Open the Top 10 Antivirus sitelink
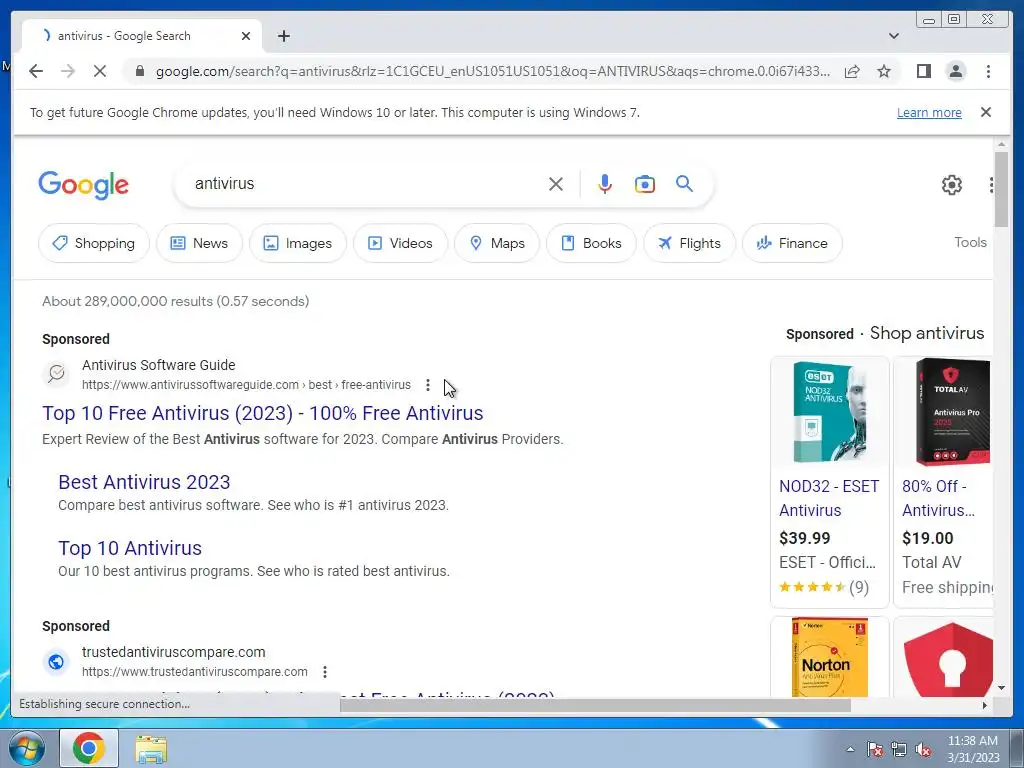 pyautogui.click(x=130, y=548)
